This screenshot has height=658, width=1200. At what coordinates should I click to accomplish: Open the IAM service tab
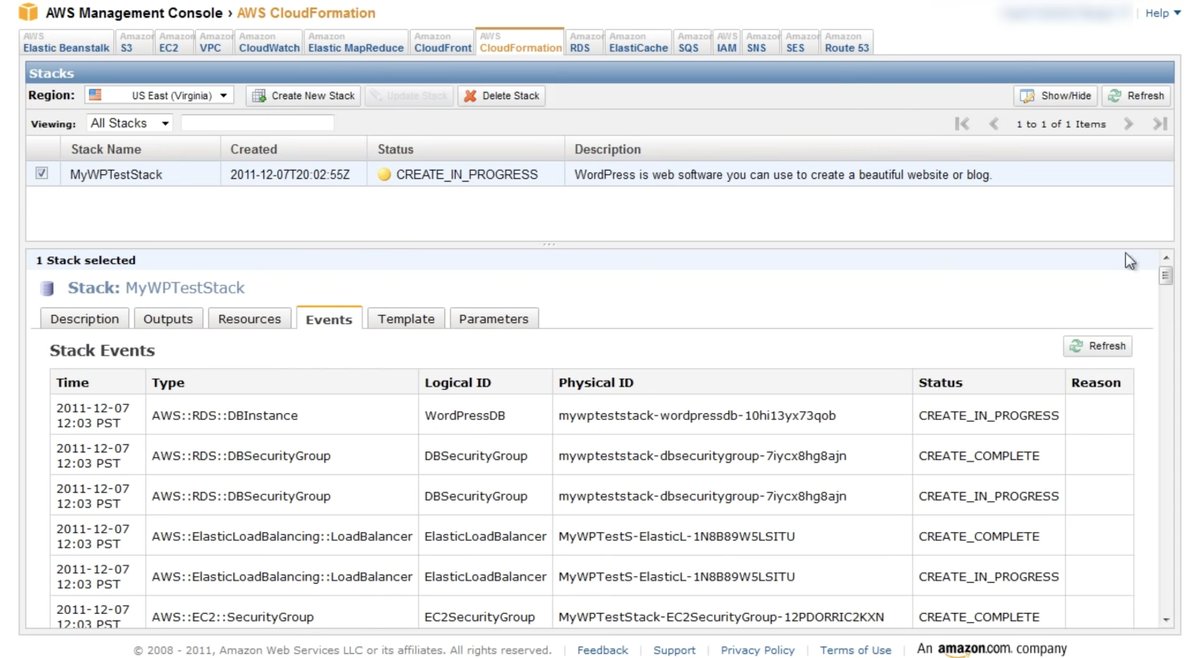click(x=727, y=43)
